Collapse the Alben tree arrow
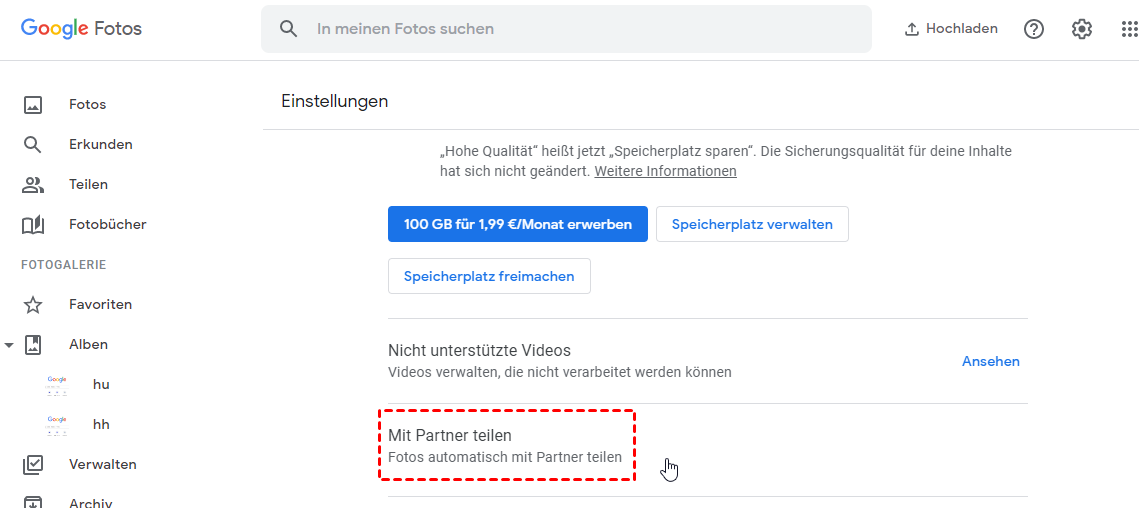Screen dimensions: 1139x508 tap(9, 345)
